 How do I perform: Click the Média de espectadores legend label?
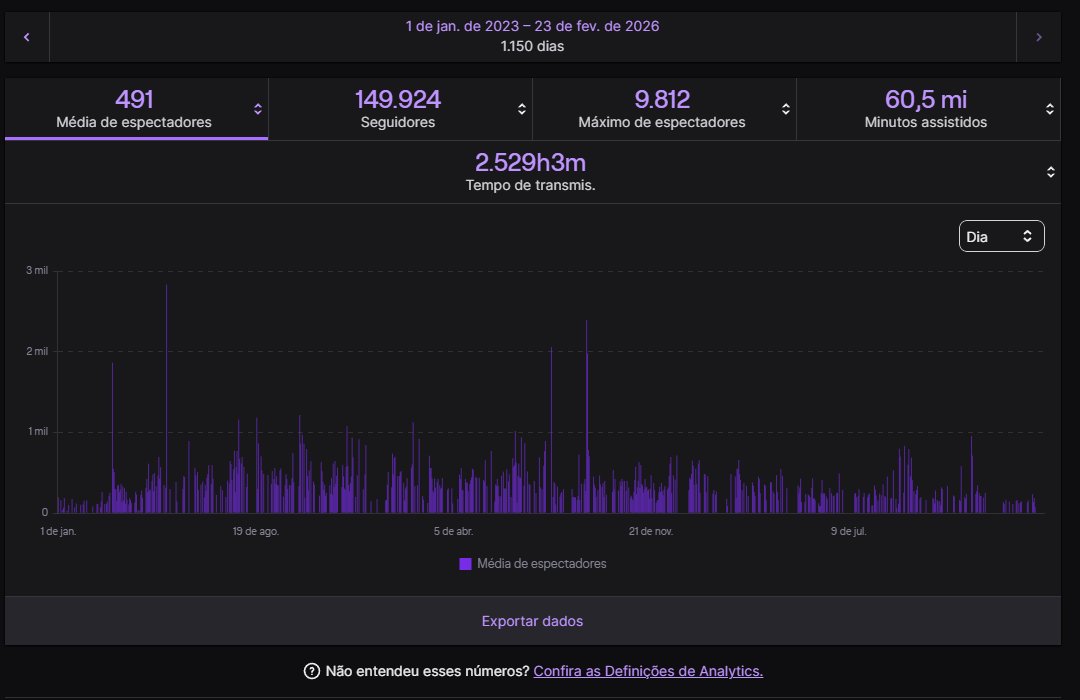point(541,564)
